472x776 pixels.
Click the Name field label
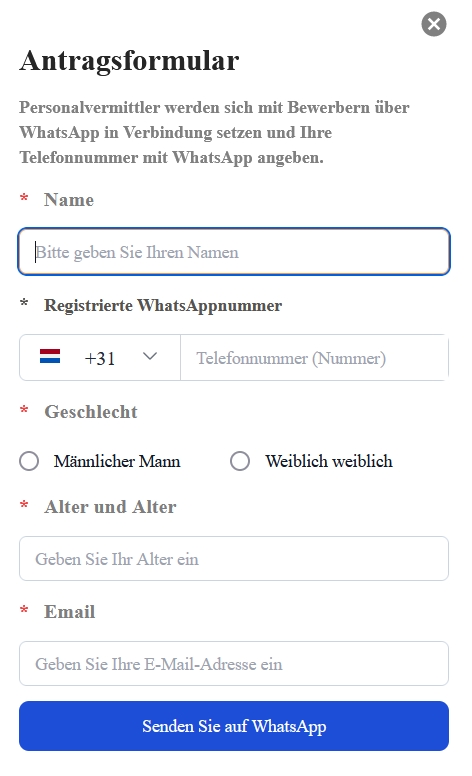tap(69, 200)
